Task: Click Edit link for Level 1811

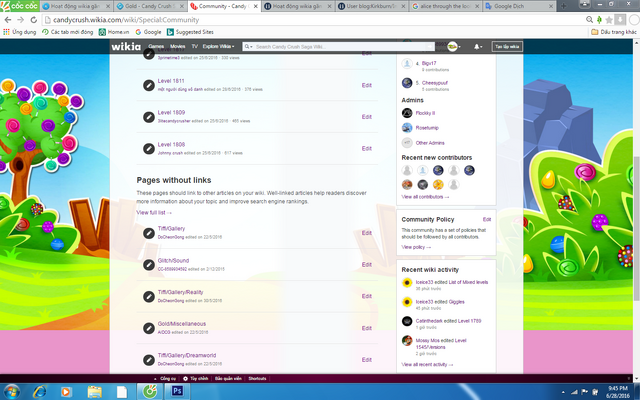Action: coord(367,85)
